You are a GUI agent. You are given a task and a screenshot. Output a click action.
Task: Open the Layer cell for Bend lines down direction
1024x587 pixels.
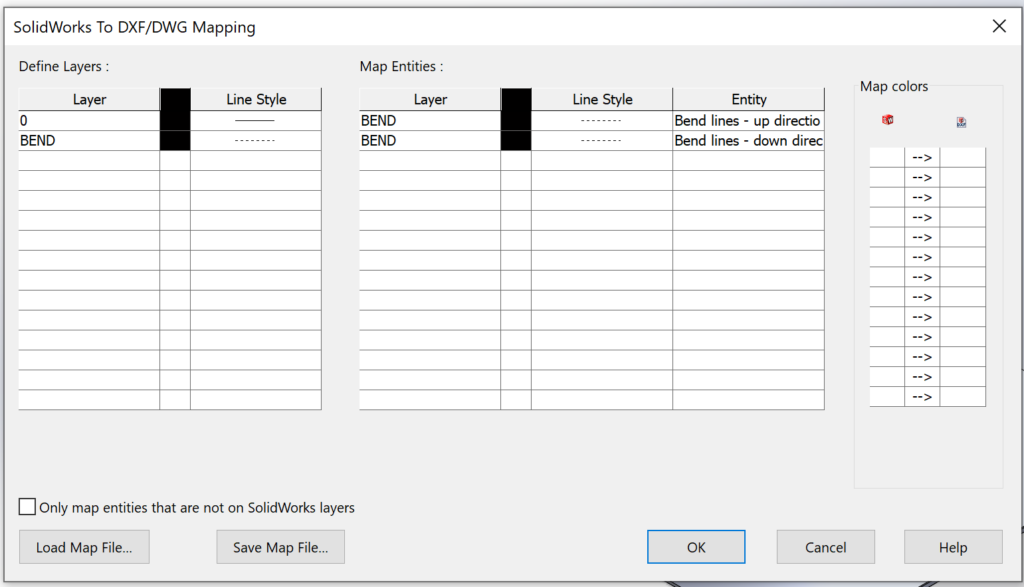(430, 140)
